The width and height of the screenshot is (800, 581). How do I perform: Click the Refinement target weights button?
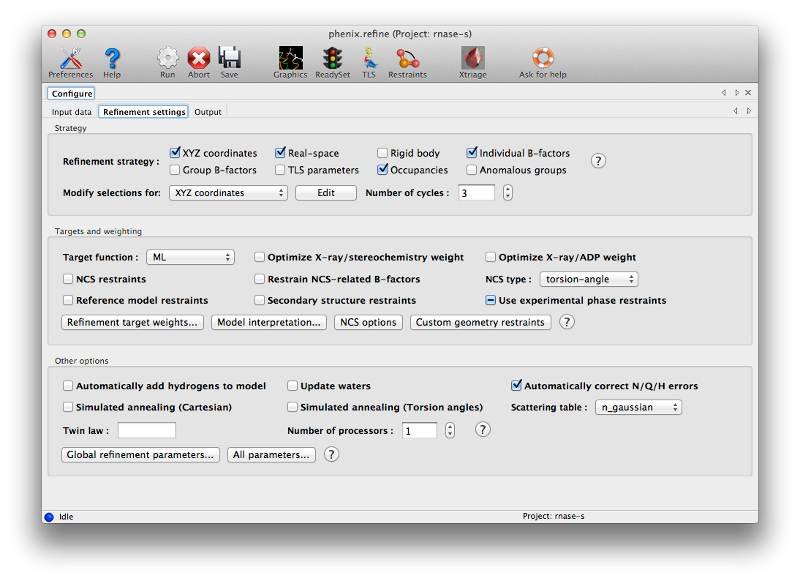coord(130,322)
